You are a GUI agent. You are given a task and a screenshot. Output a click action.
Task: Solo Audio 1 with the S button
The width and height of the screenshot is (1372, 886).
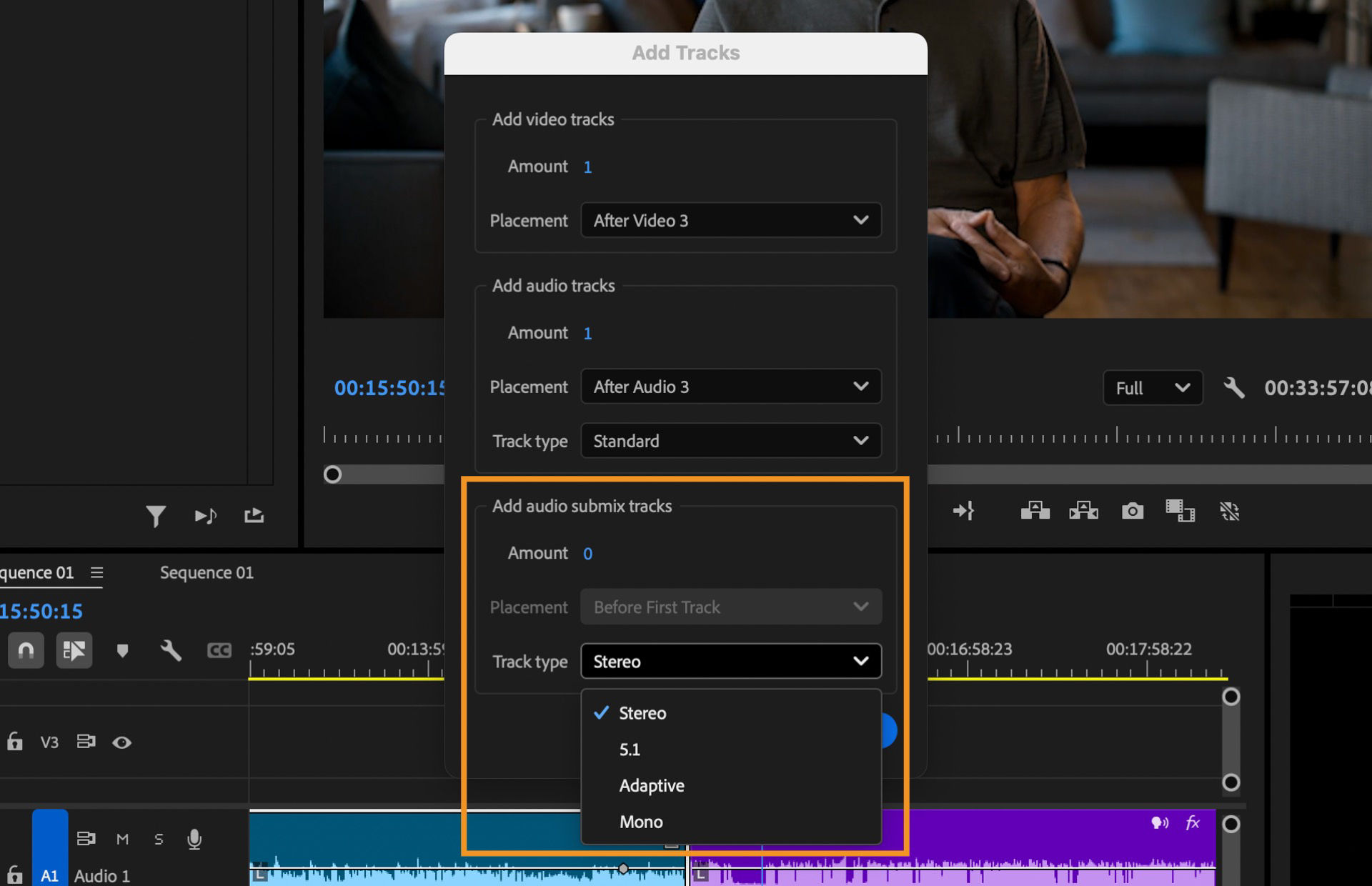[x=159, y=839]
